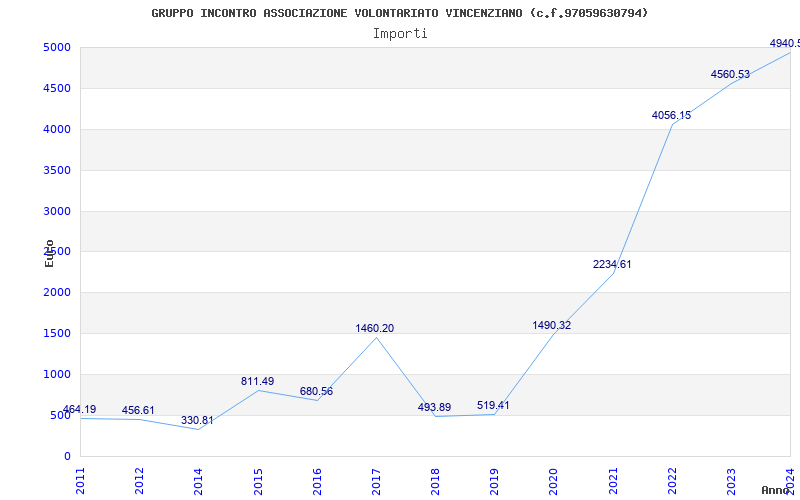Click the 5000 y-axis tick label

pos(57,47)
